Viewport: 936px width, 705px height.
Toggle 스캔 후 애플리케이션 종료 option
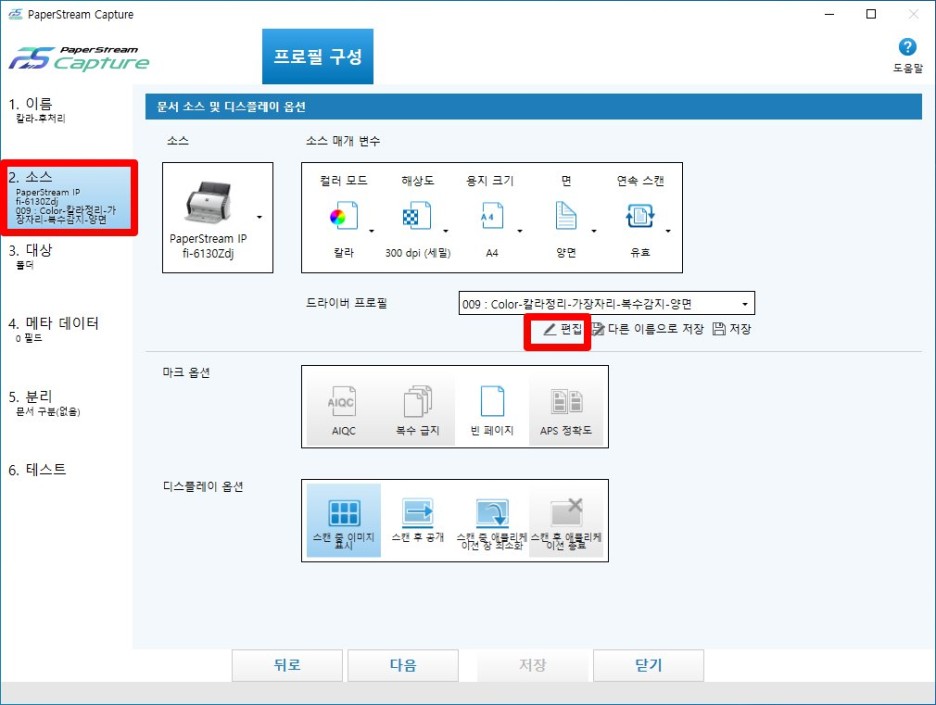[x=566, y=521]
